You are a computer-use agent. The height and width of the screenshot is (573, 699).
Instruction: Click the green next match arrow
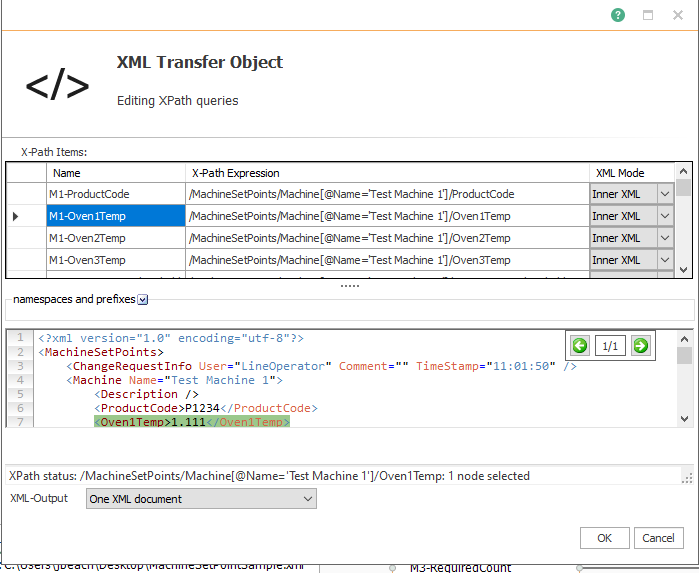tap(641, 346)
